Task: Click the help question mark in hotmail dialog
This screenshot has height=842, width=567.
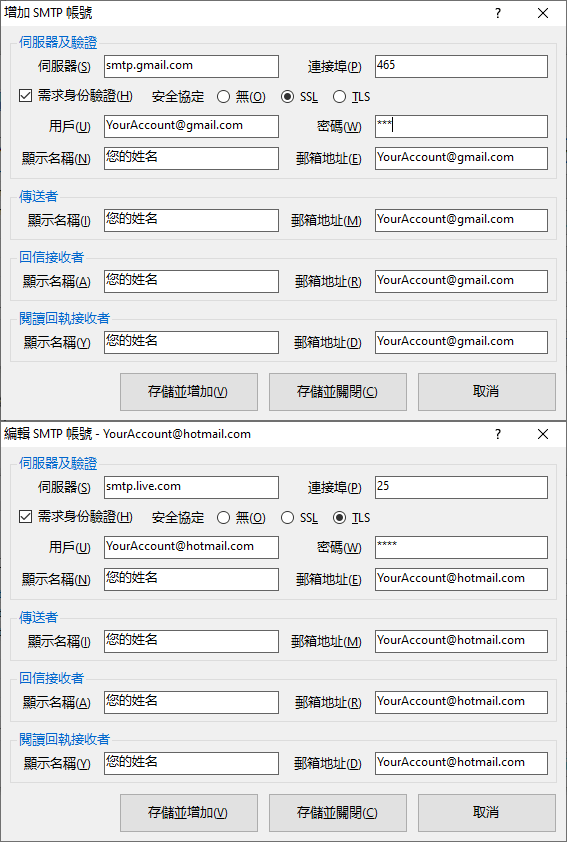Action: coord(498,434)
